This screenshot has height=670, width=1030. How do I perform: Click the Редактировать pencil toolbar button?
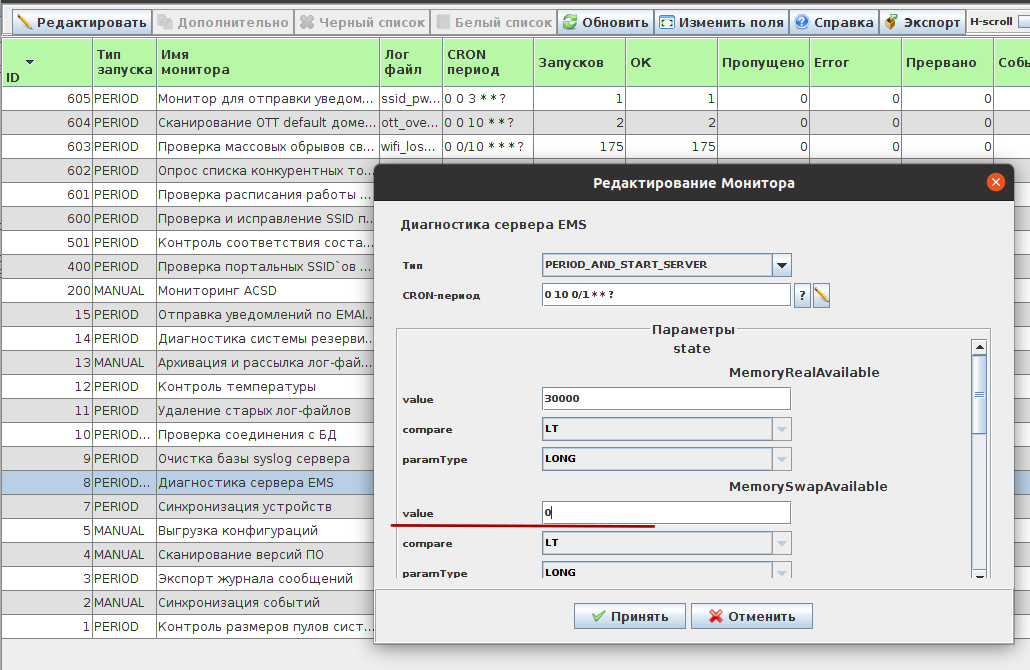click(x=77, y=22)
